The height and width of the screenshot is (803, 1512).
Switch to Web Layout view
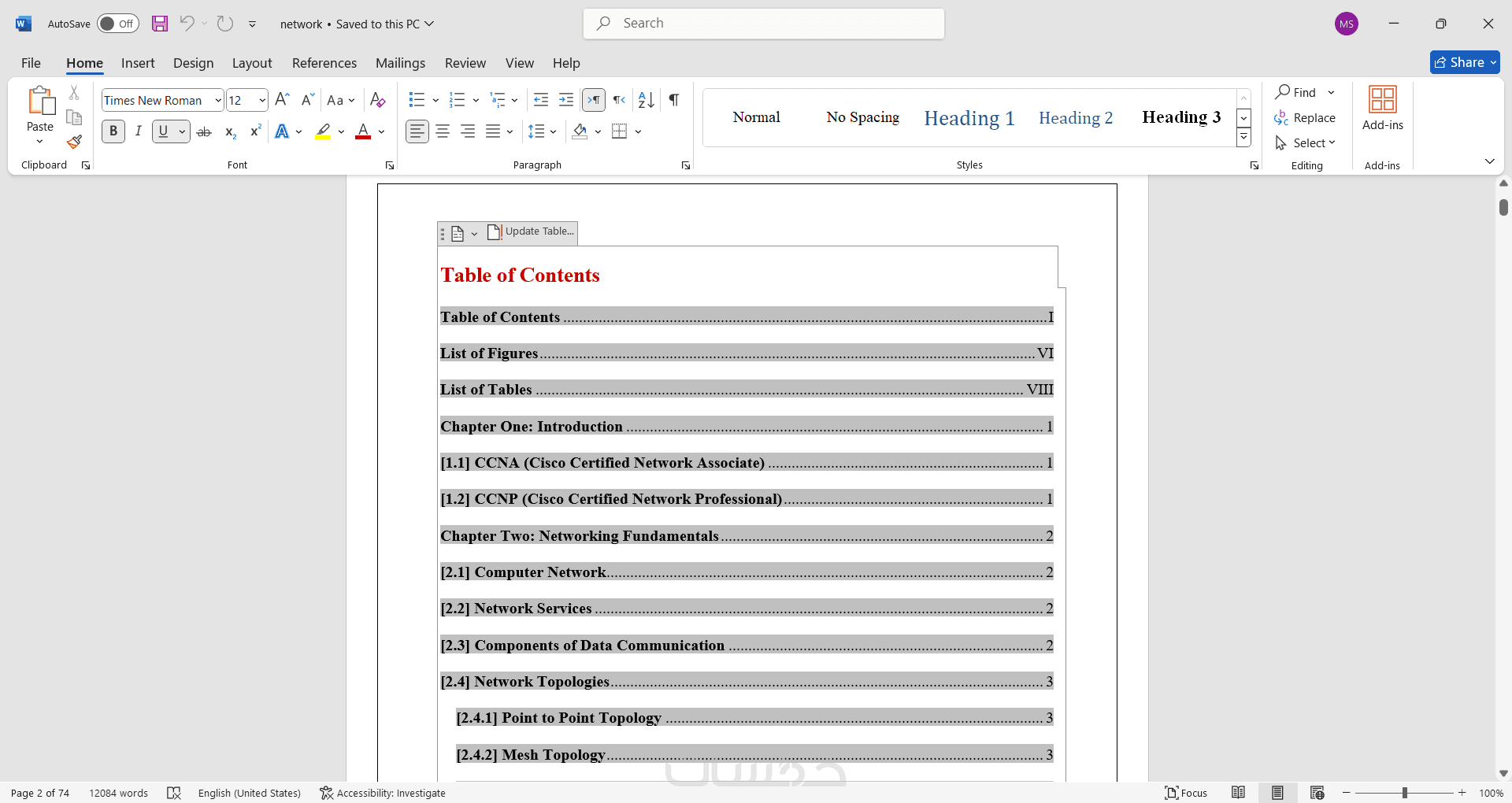[1317, 793]
